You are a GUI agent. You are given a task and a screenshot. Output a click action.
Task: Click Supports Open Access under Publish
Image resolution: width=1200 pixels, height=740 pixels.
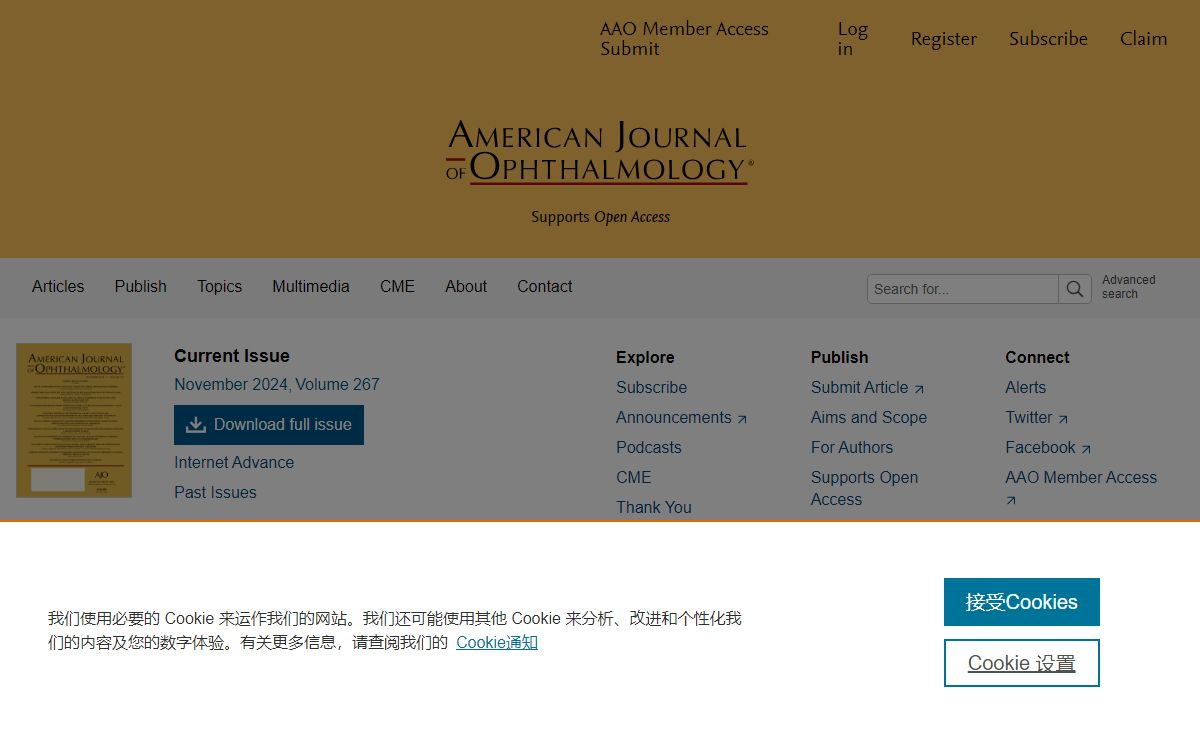(x=865, y=488)
